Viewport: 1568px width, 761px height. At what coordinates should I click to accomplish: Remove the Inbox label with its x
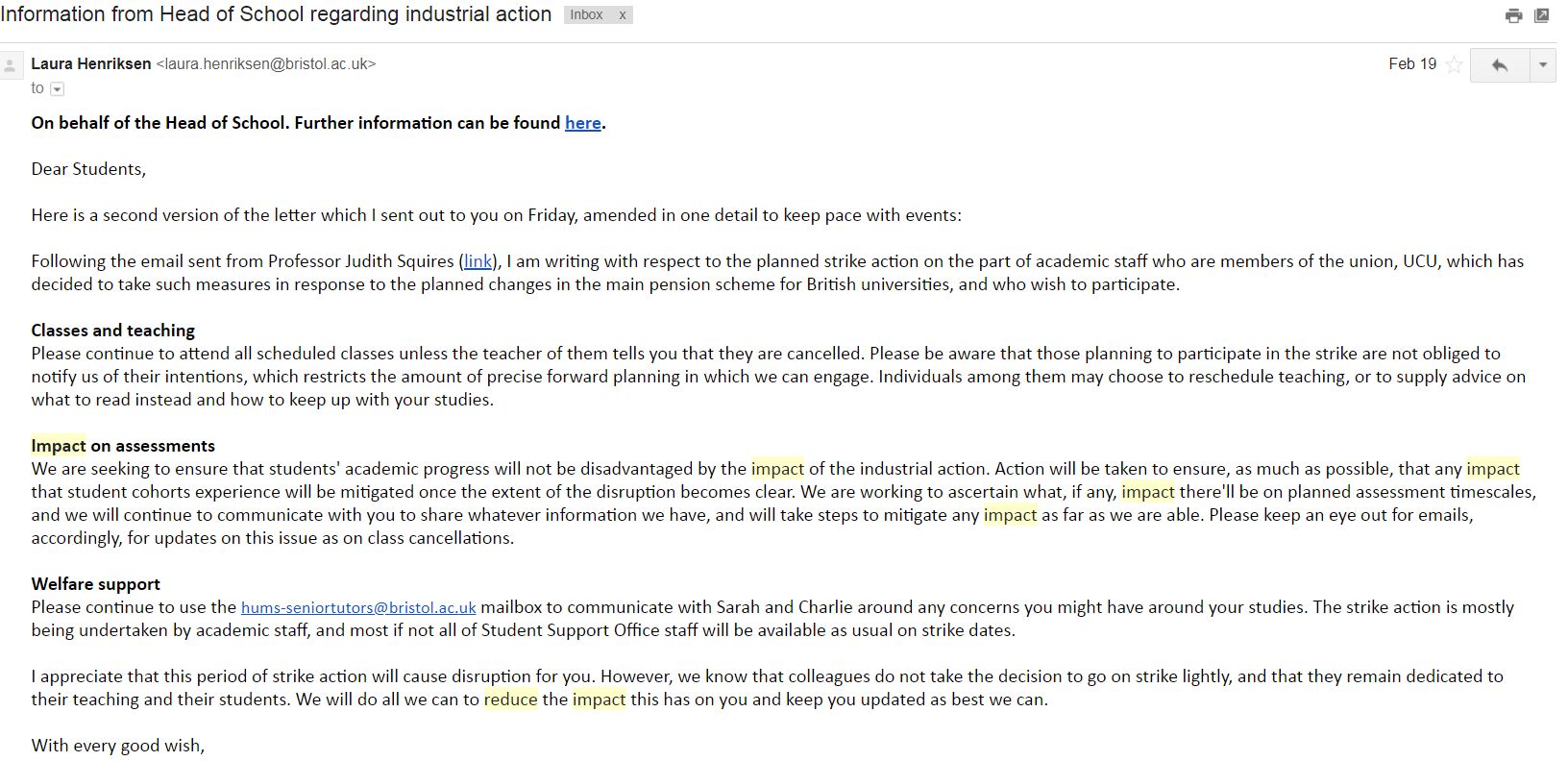[623, 14]
